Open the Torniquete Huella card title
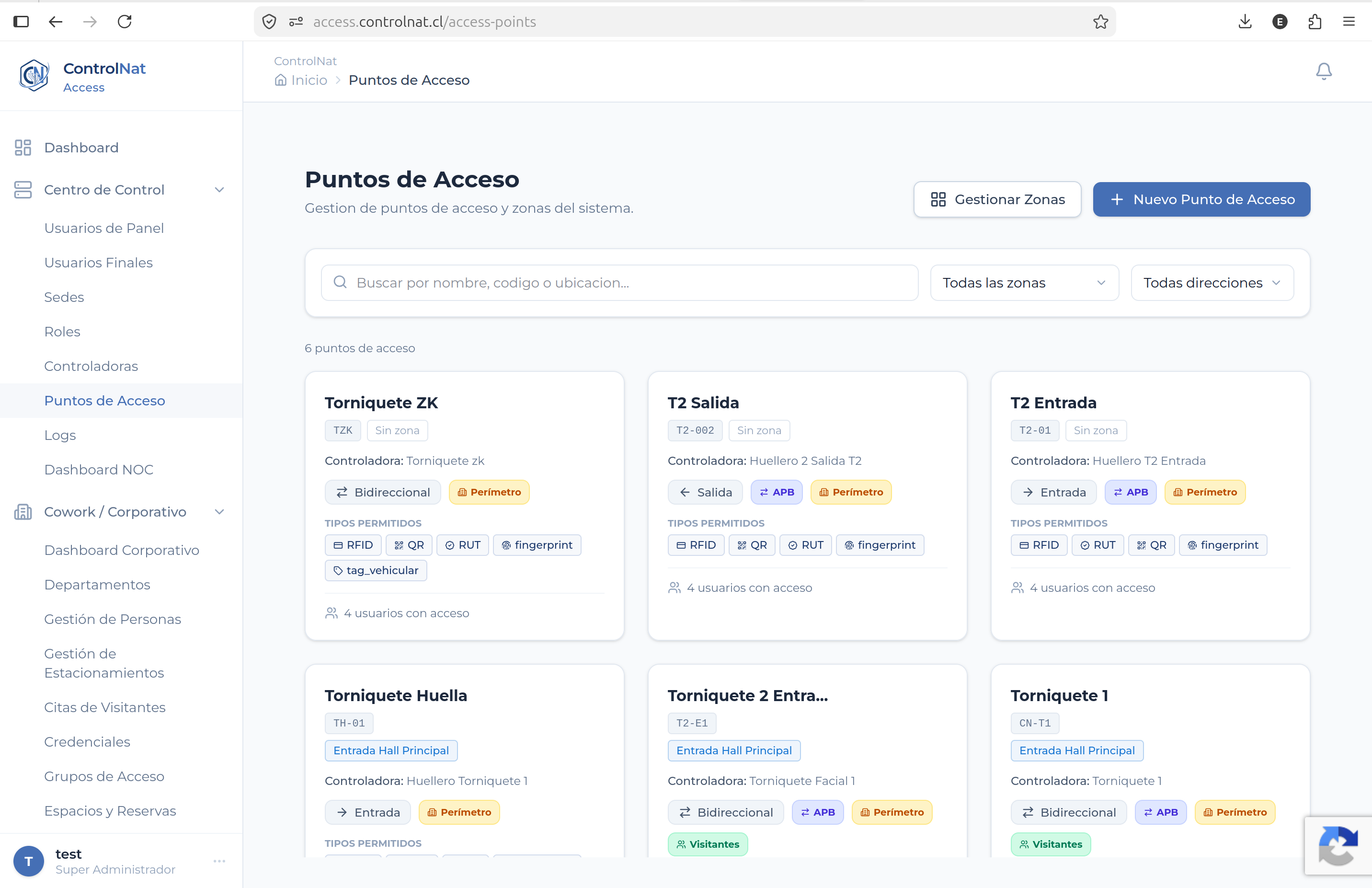Viewport: 1372px width, 888px height. [x=396, y=695]
